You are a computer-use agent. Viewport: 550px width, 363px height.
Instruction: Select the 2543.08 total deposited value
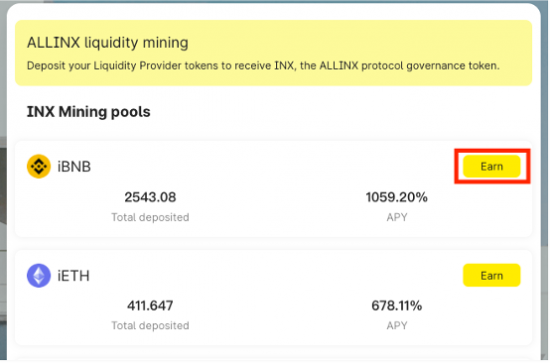[150, 197]
